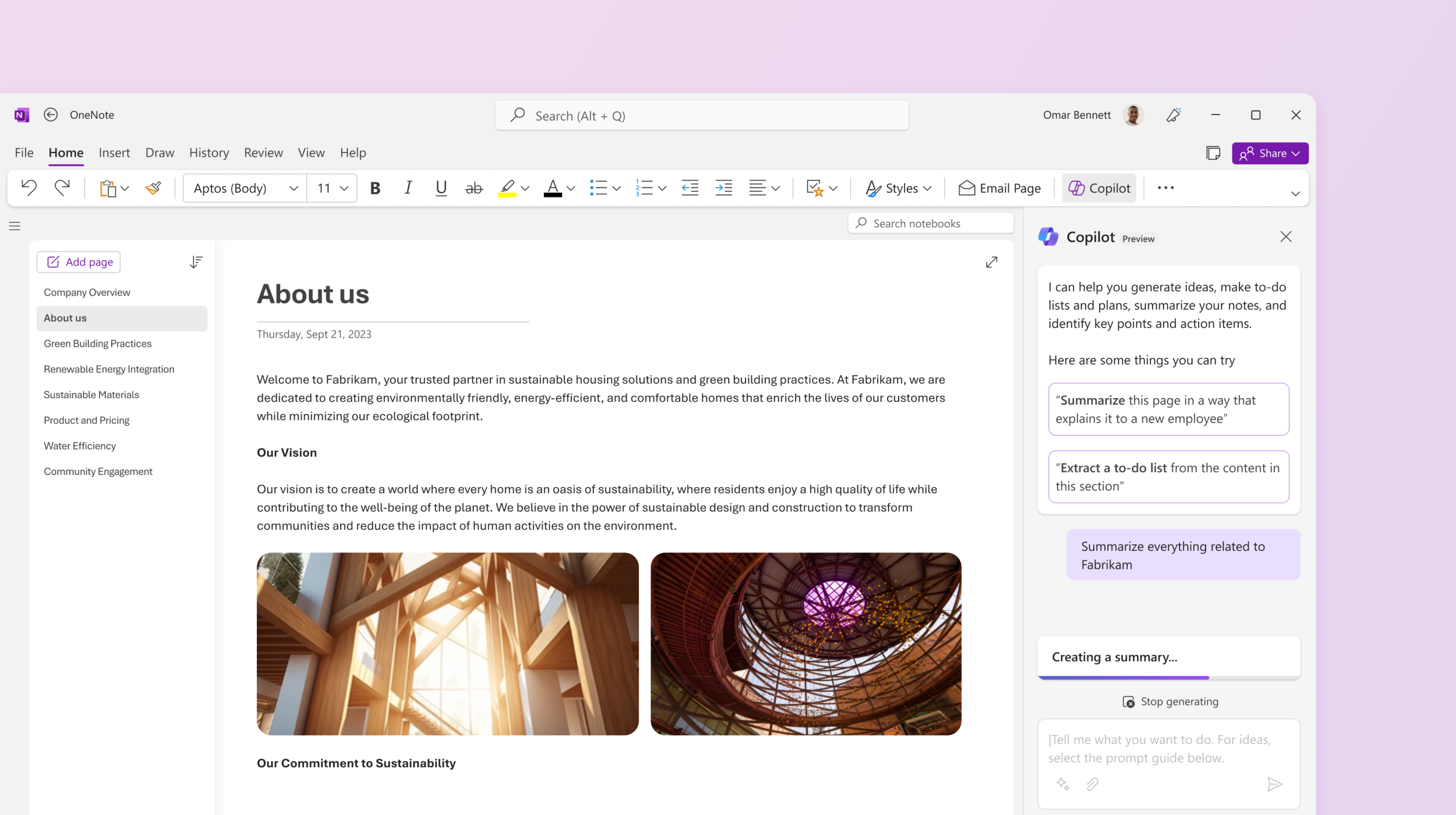Select the Draw menu tab
Screen dimensions: 1456x815
[159, 153]
